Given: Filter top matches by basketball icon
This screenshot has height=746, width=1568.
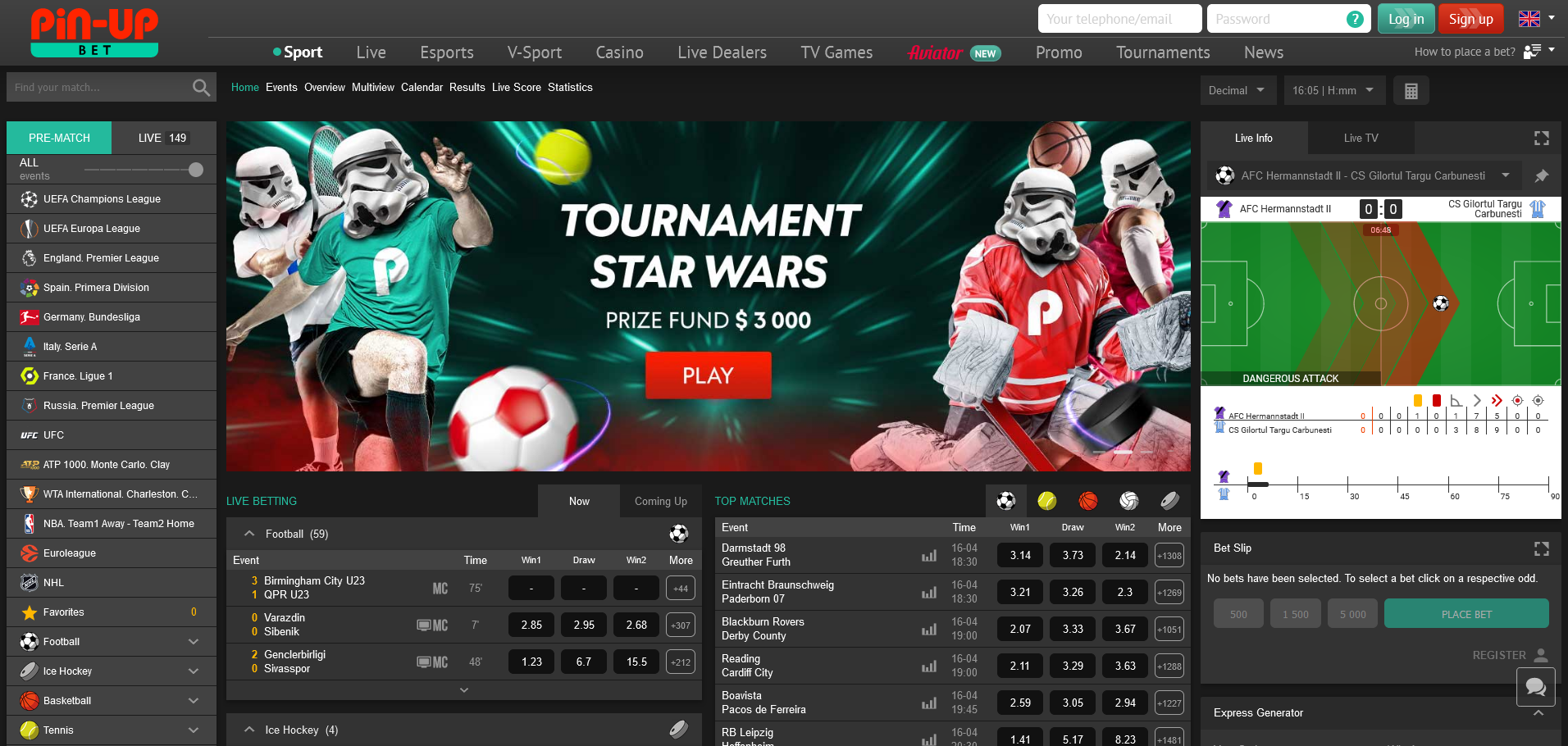Looking at the screenshot, I should [1088, 500].
